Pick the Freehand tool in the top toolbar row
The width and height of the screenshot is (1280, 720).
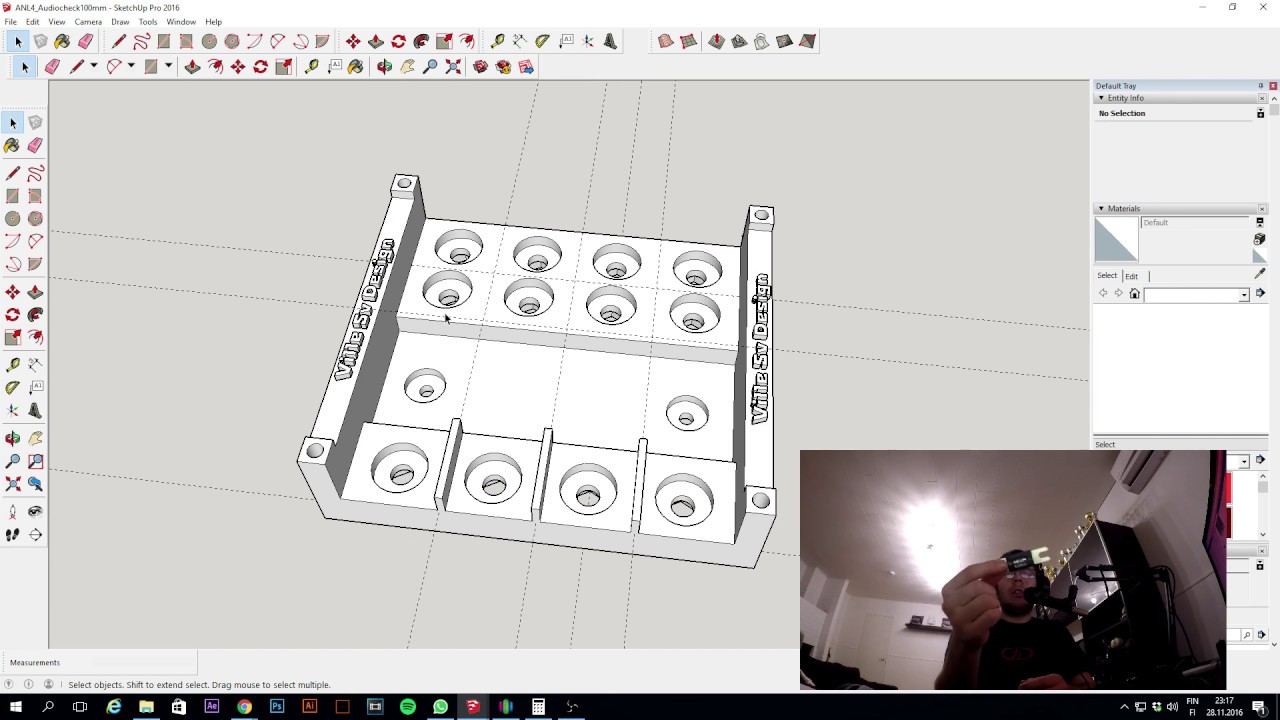pos(141,41)
